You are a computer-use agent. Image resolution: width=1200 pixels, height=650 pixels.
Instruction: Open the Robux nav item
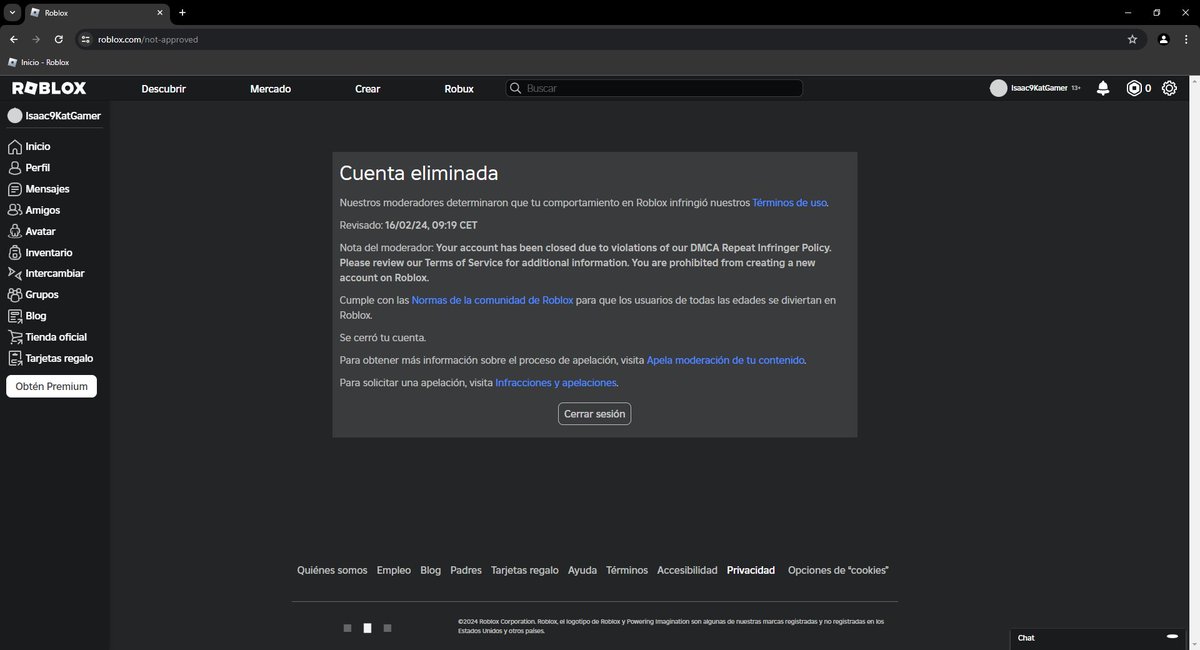[x=459, y=88]
